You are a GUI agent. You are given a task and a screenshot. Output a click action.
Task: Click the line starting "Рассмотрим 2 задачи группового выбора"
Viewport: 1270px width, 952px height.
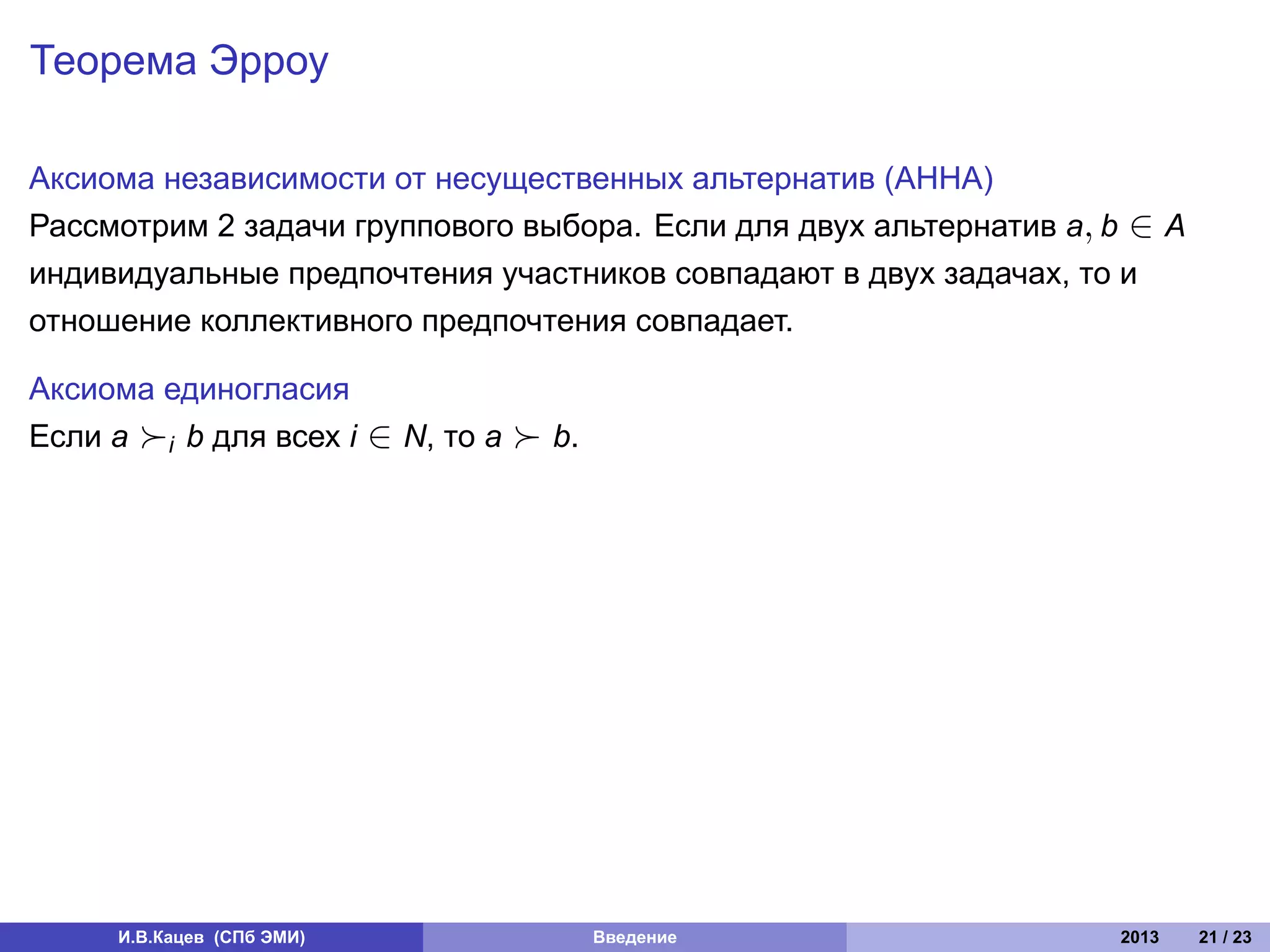607,226
